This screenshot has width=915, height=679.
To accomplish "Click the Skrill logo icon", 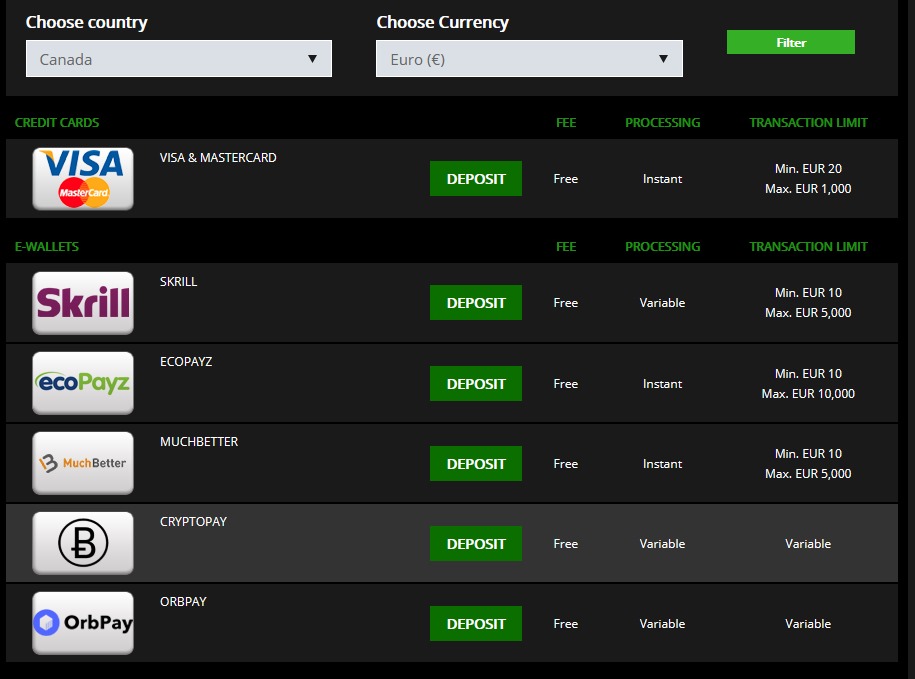I will click(83, 303).
